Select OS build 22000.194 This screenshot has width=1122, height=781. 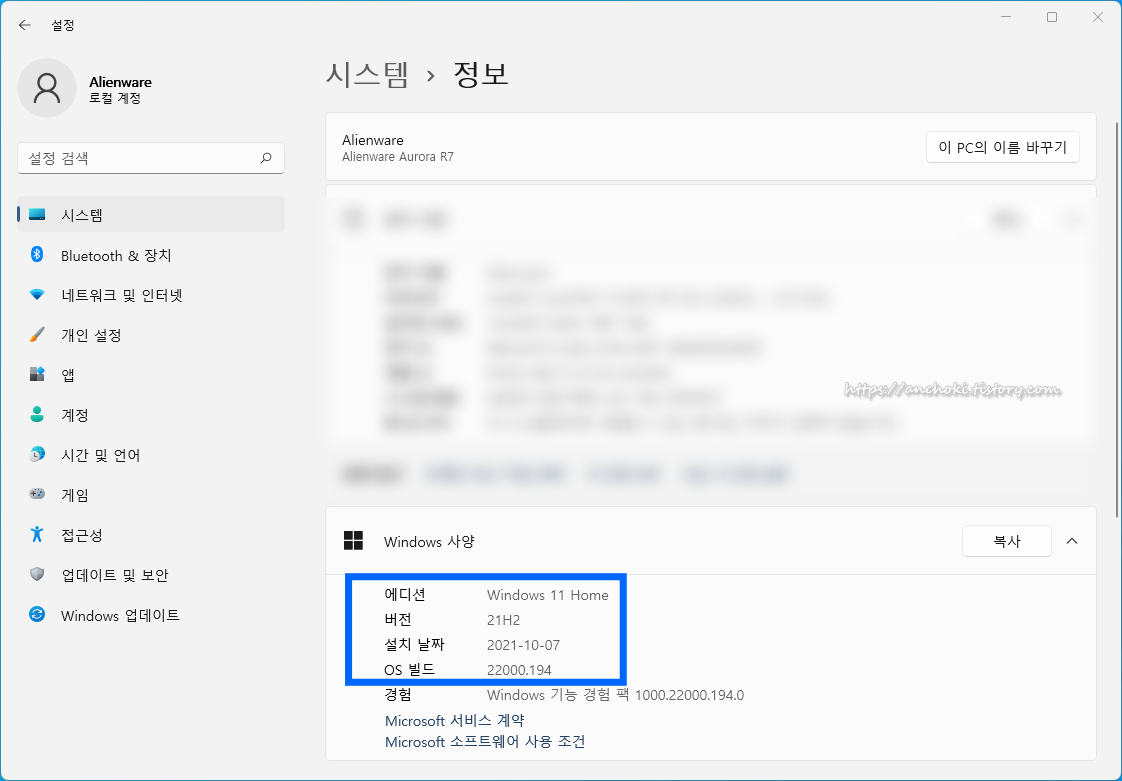(x=519, y=670)
